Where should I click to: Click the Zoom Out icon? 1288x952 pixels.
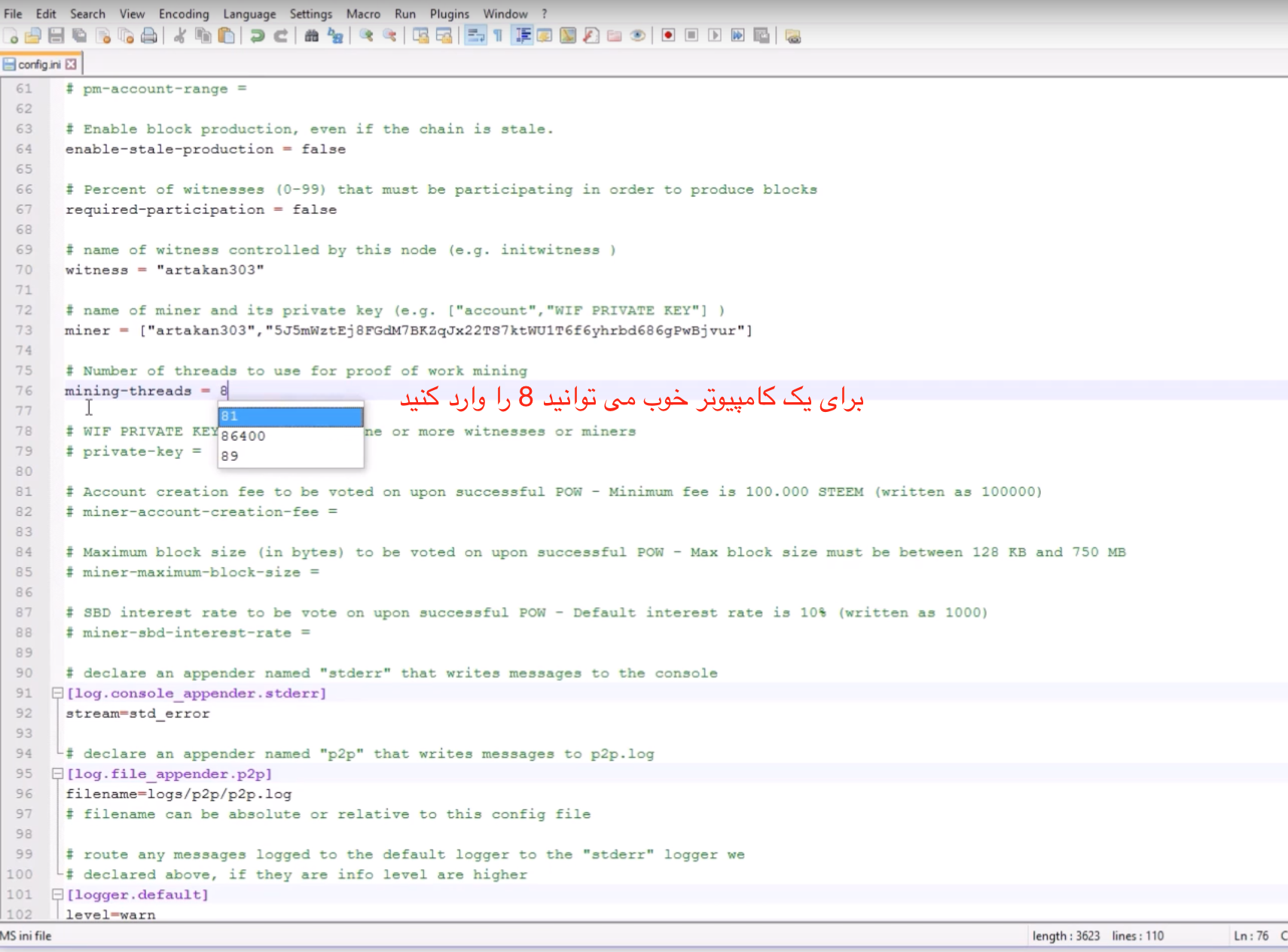click(389, 35)
